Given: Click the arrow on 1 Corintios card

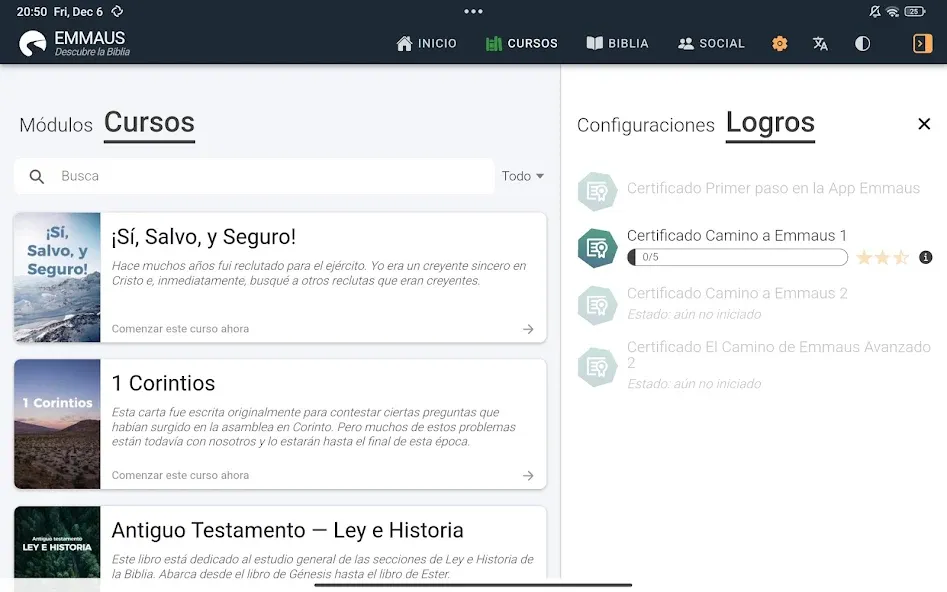Looking at the screenshot, I should (528, 475).
